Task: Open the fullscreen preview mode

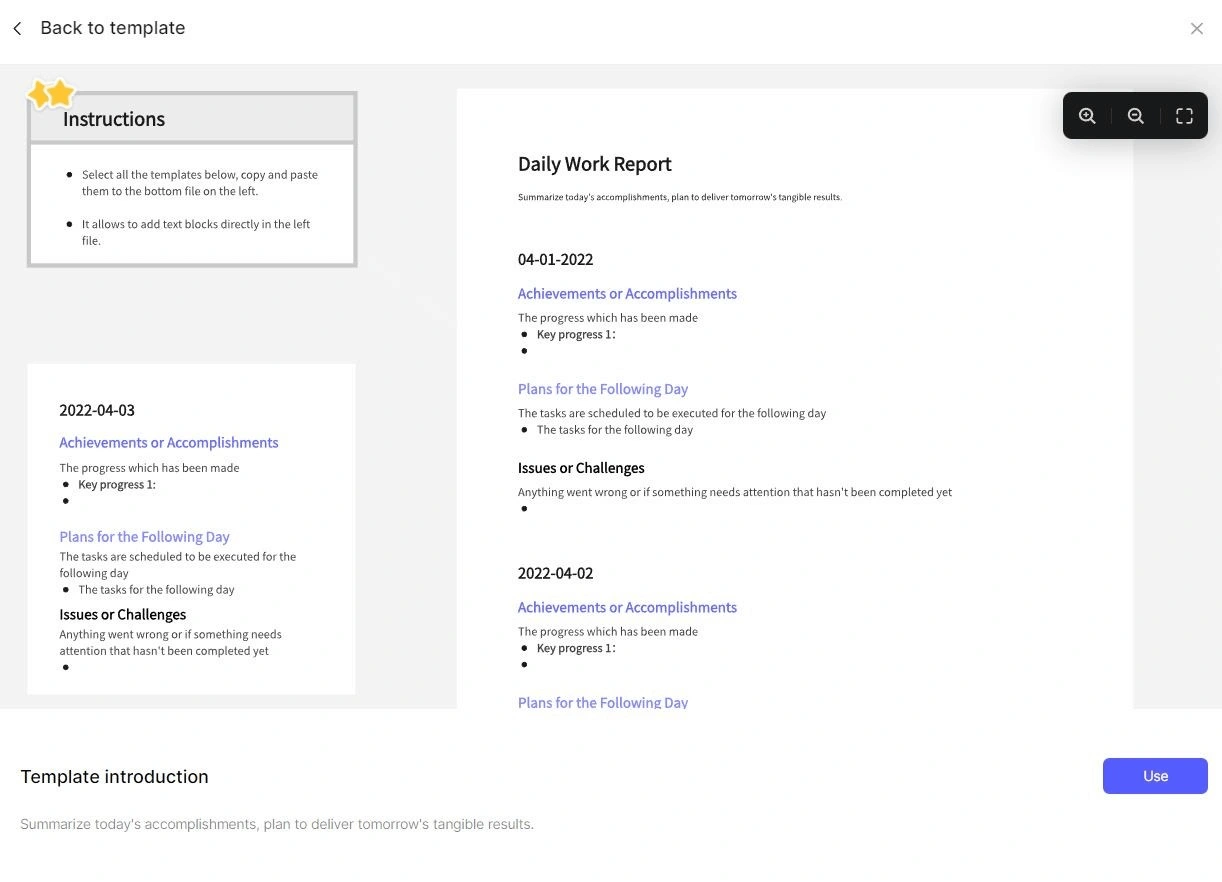Action: click(x=1184, y=116)
